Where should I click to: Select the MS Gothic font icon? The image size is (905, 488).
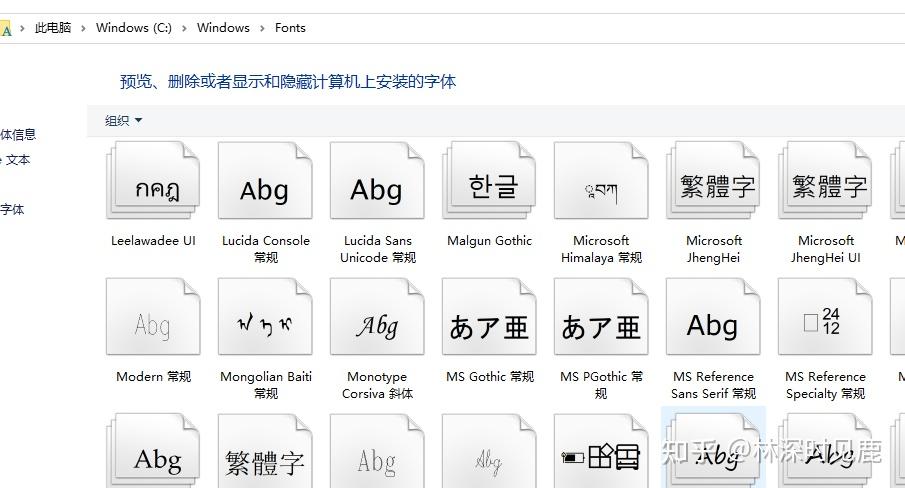pos(490,320)
